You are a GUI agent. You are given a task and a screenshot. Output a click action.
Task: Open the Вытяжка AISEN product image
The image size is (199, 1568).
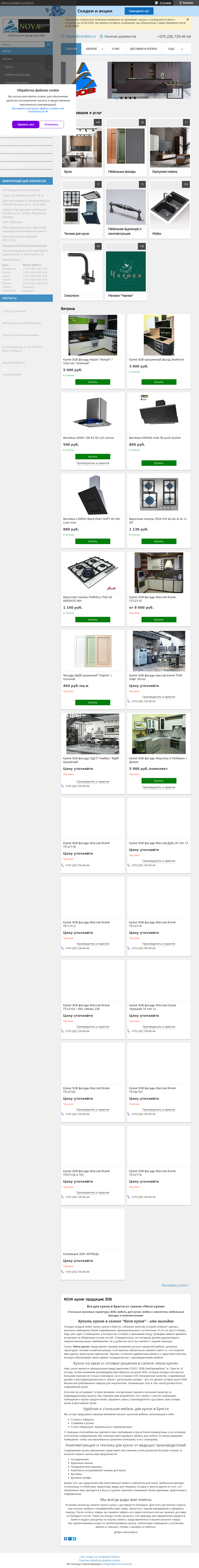click(93, 413)
